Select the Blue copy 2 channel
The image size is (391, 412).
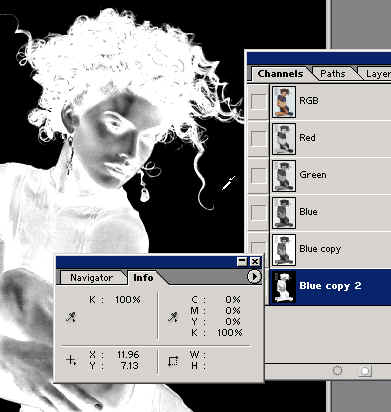pyautogui.click(x=330, y=286)
